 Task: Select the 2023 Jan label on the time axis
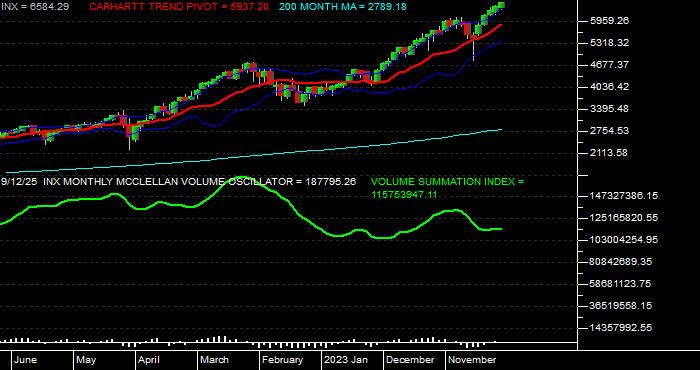[346, 360]
